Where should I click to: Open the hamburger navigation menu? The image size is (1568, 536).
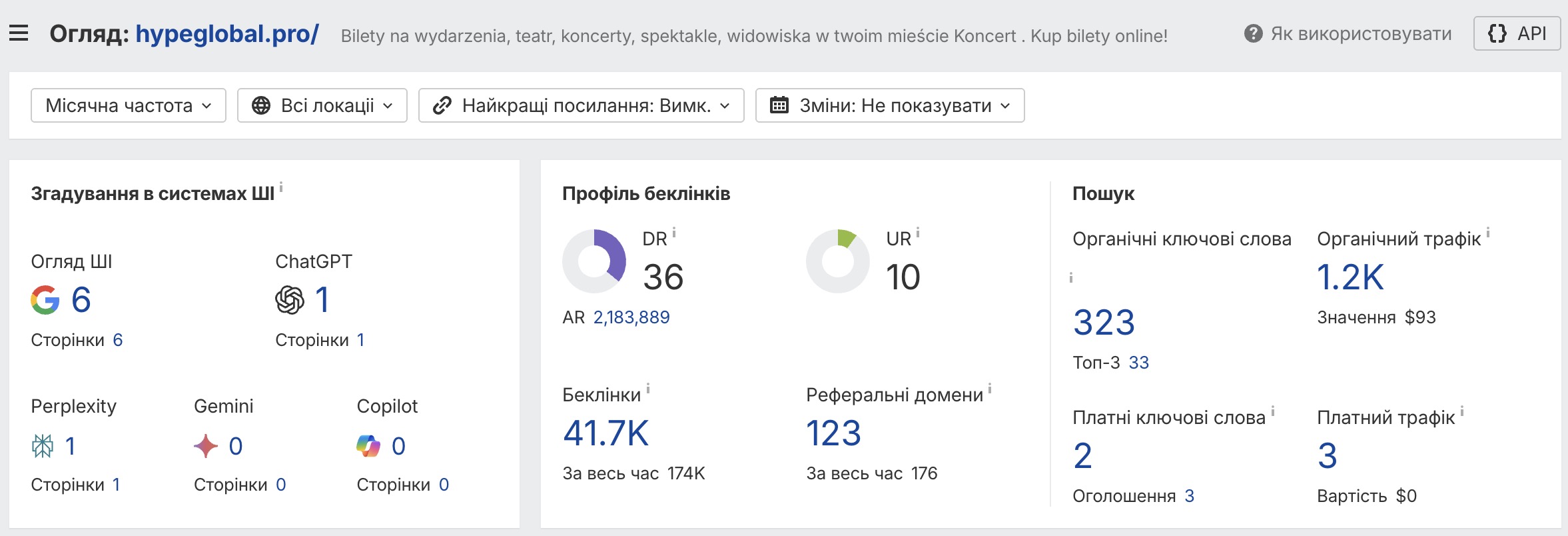tap(19, 33)
